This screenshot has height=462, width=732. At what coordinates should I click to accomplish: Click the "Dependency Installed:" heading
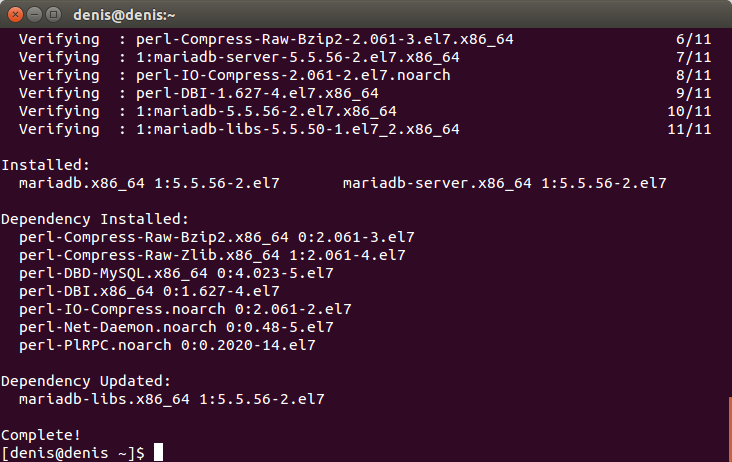coord(95,219)
